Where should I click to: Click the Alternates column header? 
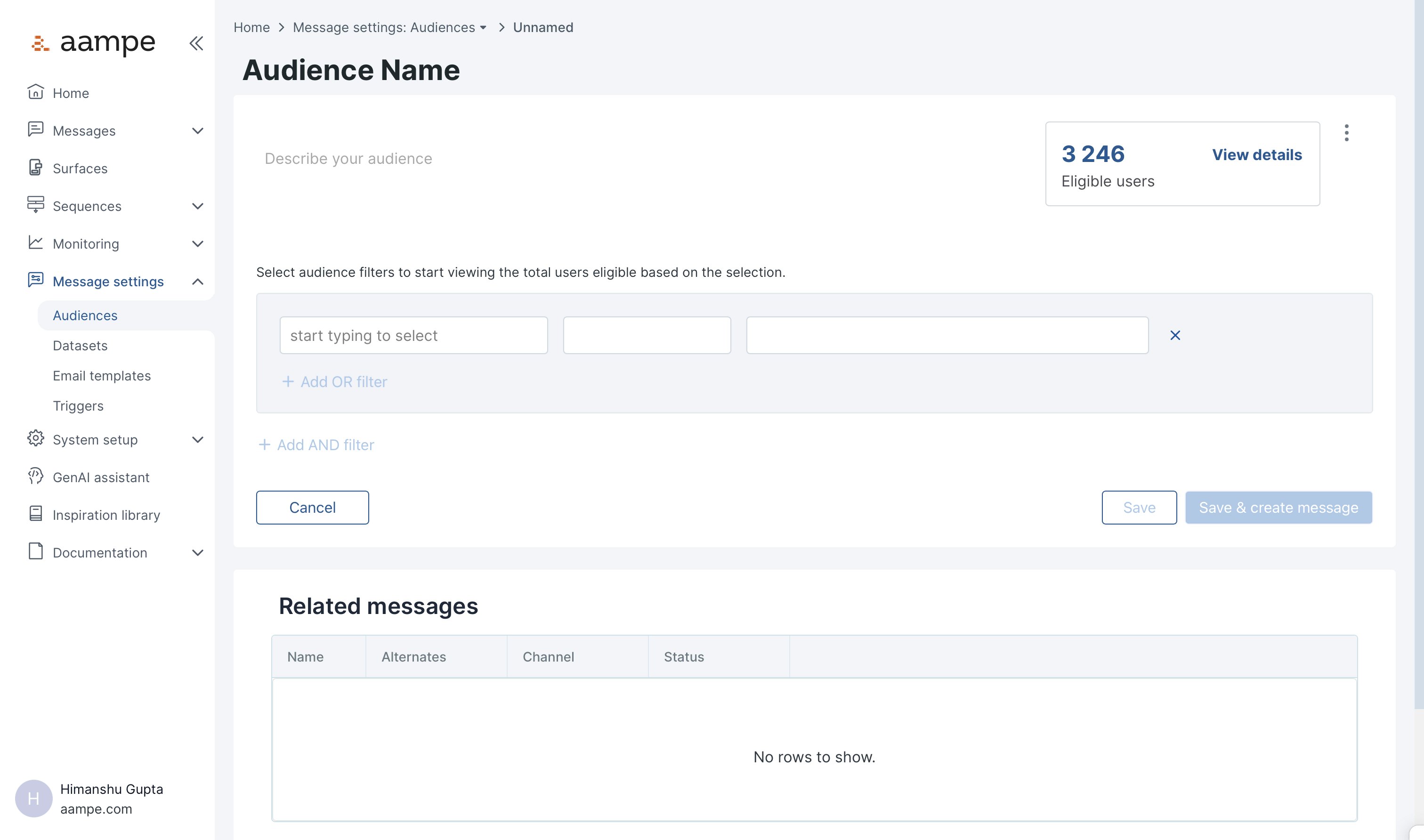[437, 657]
